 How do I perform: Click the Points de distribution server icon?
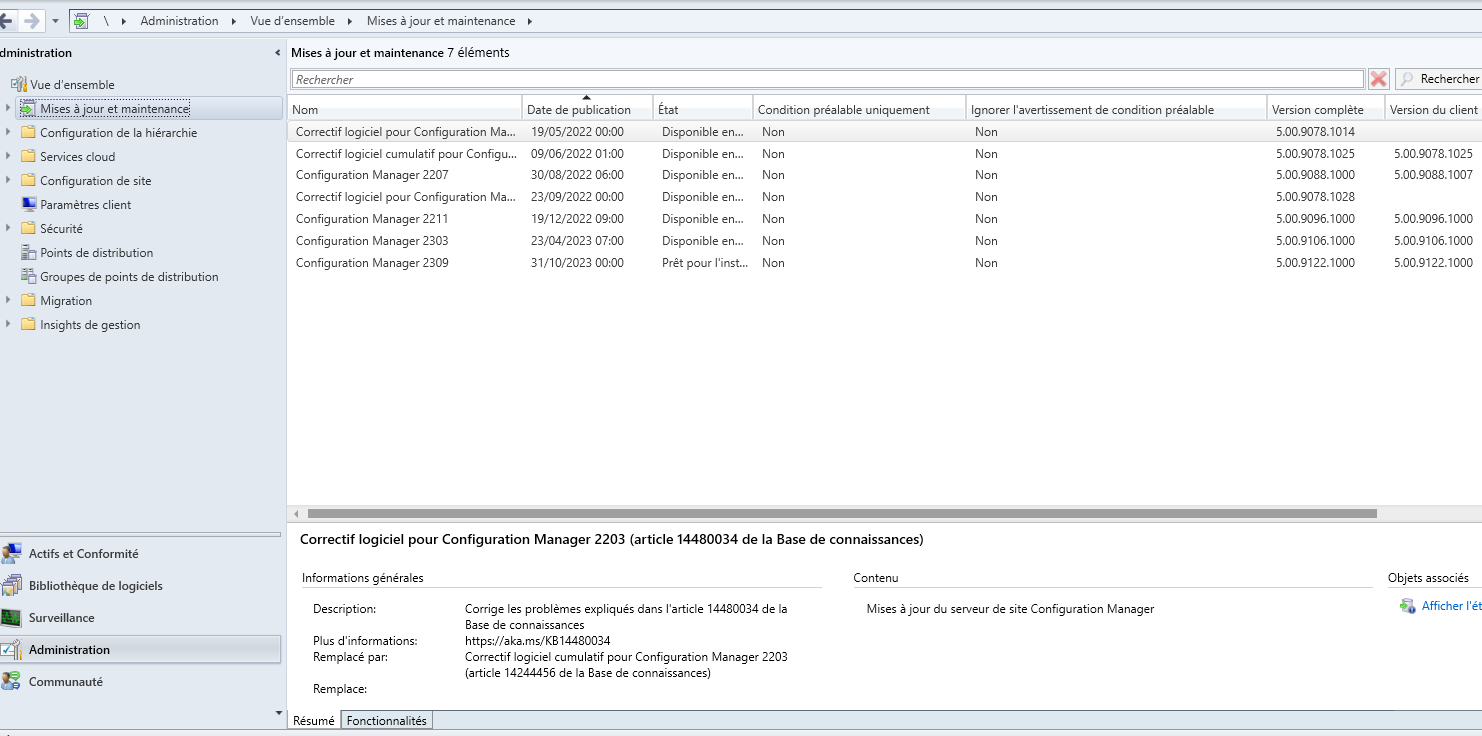click(28, 253)
